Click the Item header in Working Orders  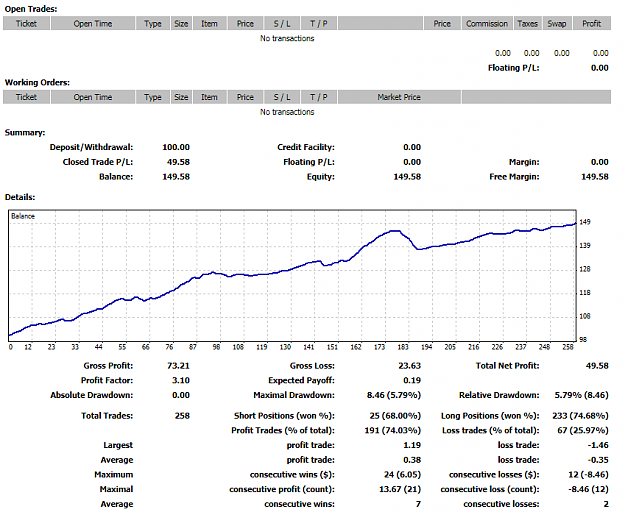click(x=209, y=97)
